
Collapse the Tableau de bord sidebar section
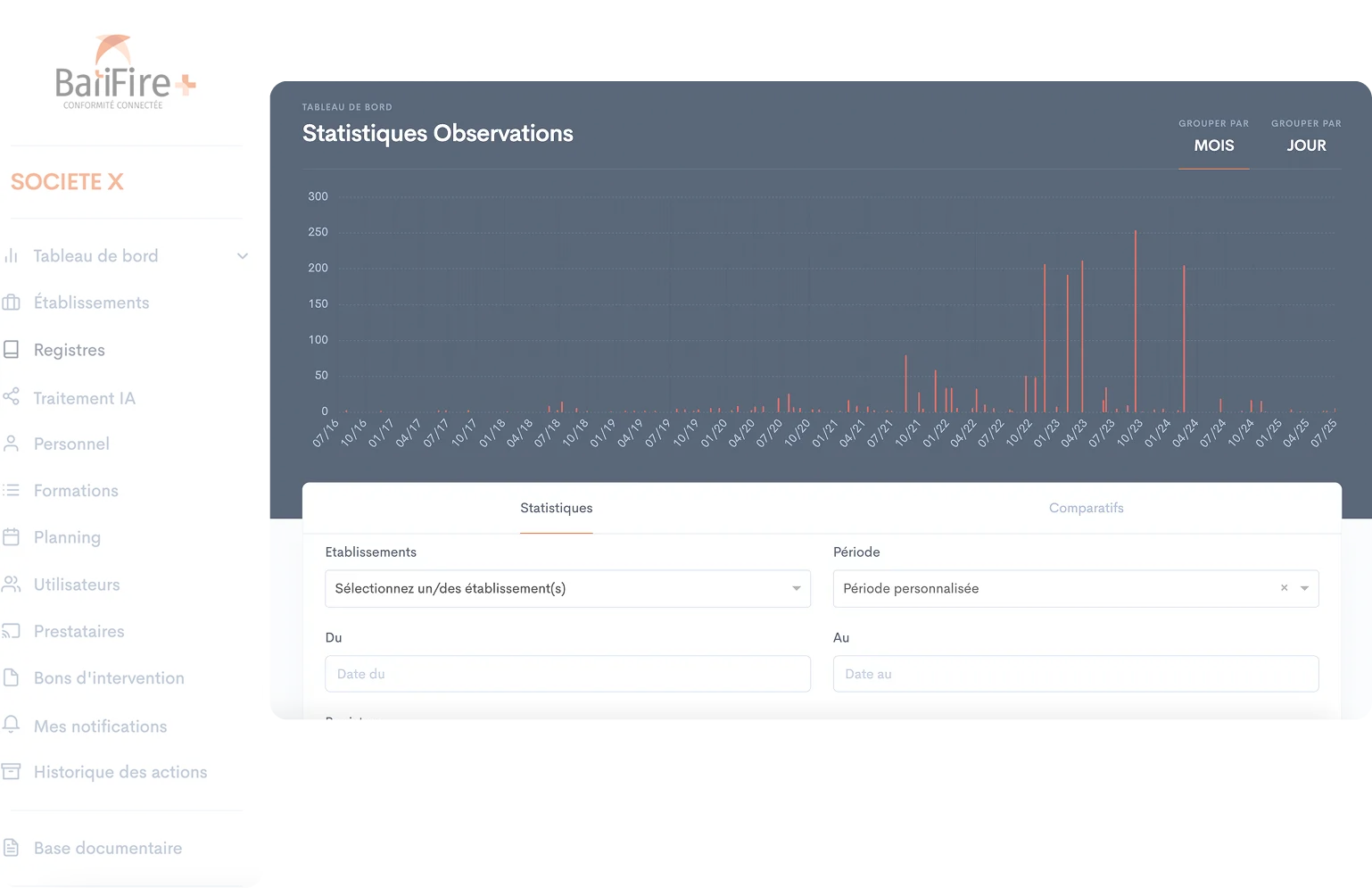(x=242, y=255)
